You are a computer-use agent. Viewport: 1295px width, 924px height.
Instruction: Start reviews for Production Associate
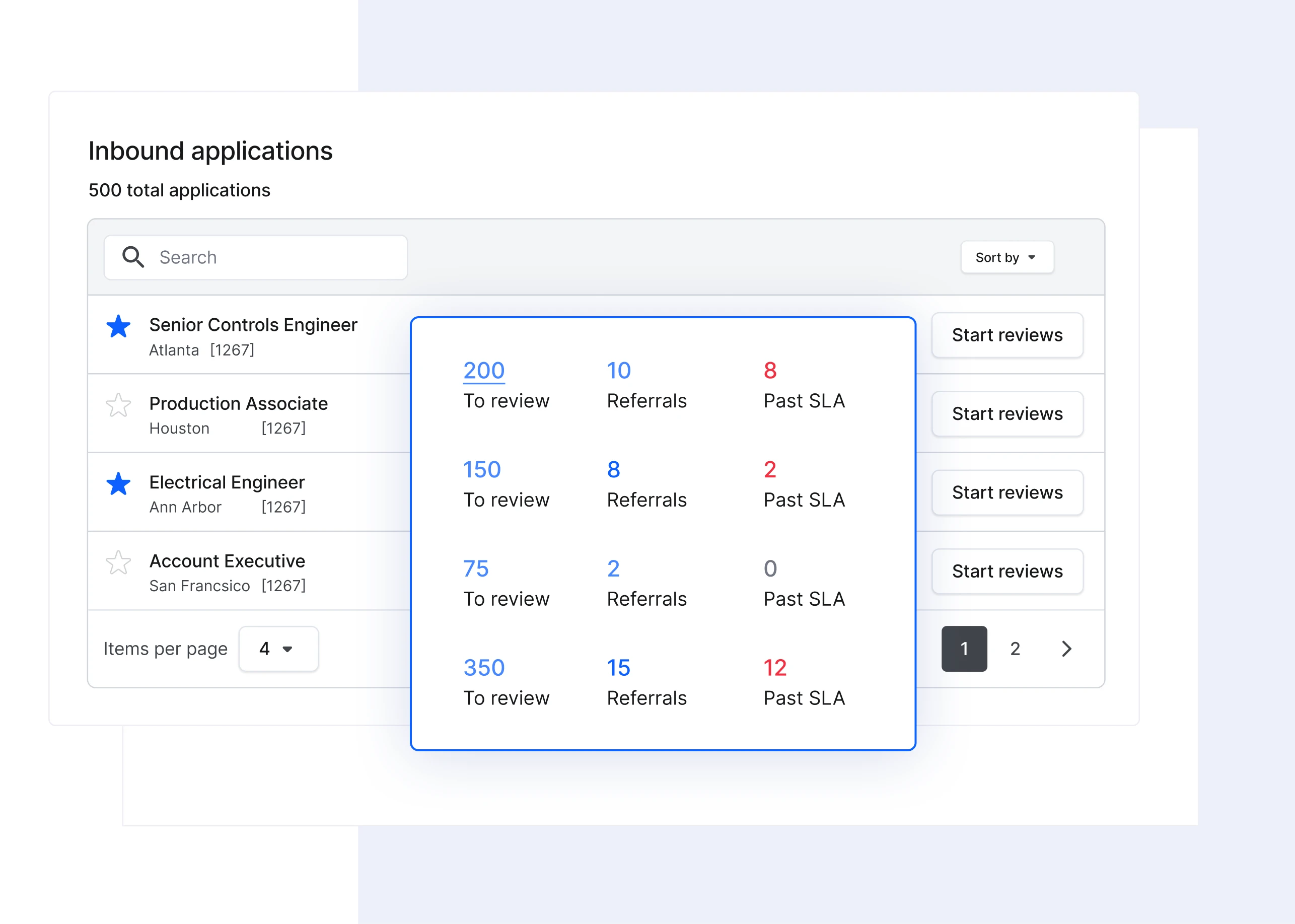coord(1007,413)
